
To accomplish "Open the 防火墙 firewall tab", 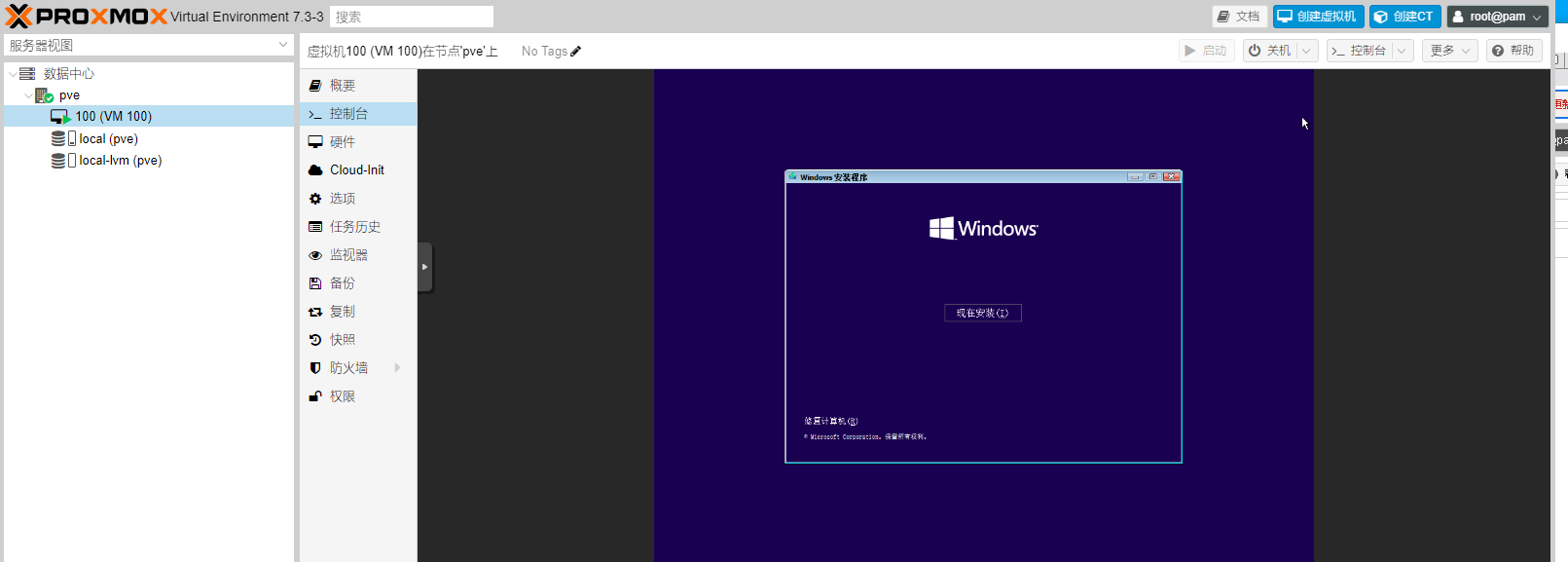I will click(358, 367).
